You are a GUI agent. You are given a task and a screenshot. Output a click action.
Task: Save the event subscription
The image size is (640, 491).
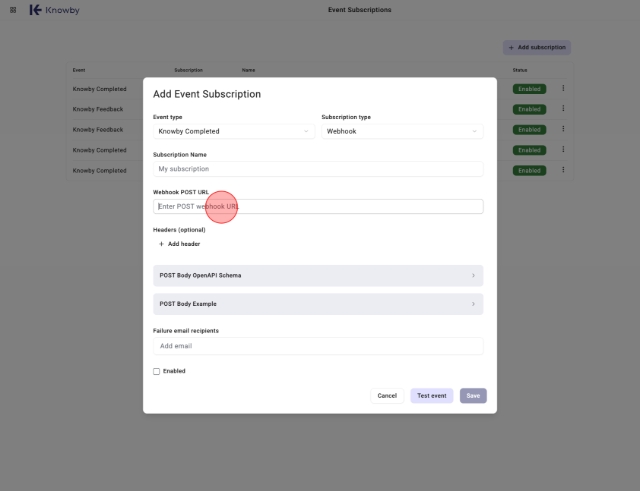473,396
